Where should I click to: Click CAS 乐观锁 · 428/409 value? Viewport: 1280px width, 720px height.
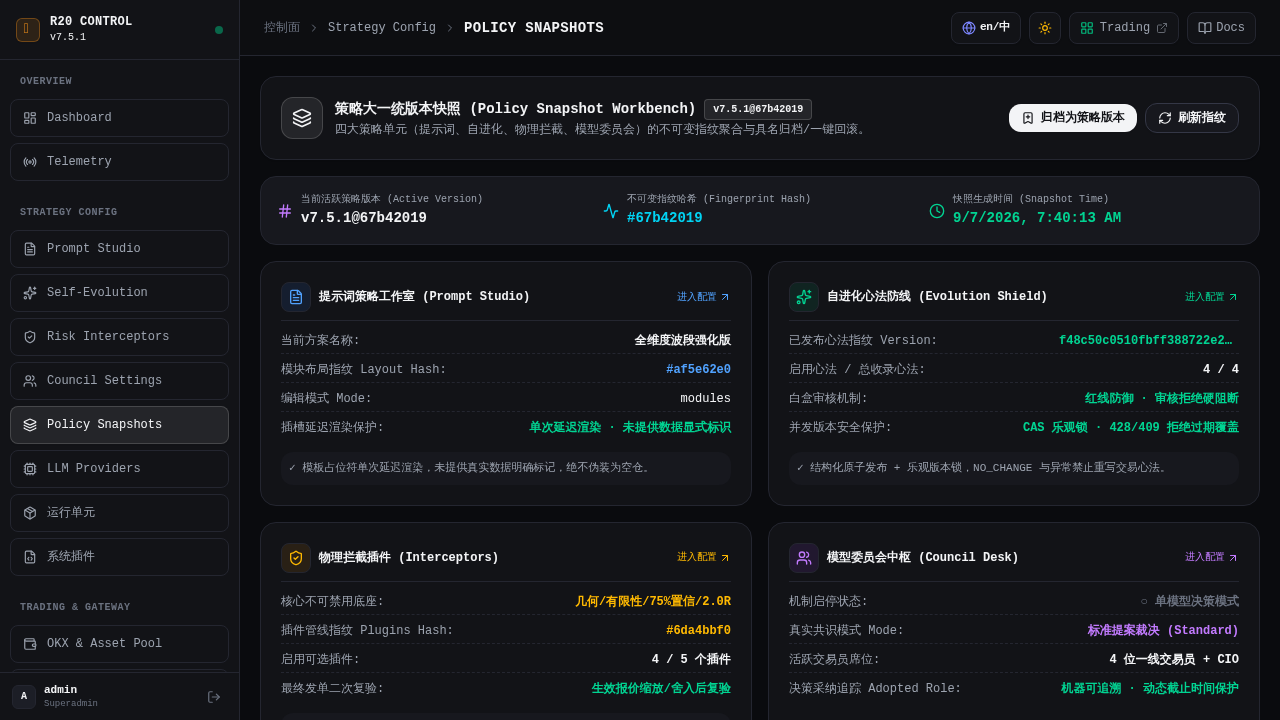coord(1130,428)
